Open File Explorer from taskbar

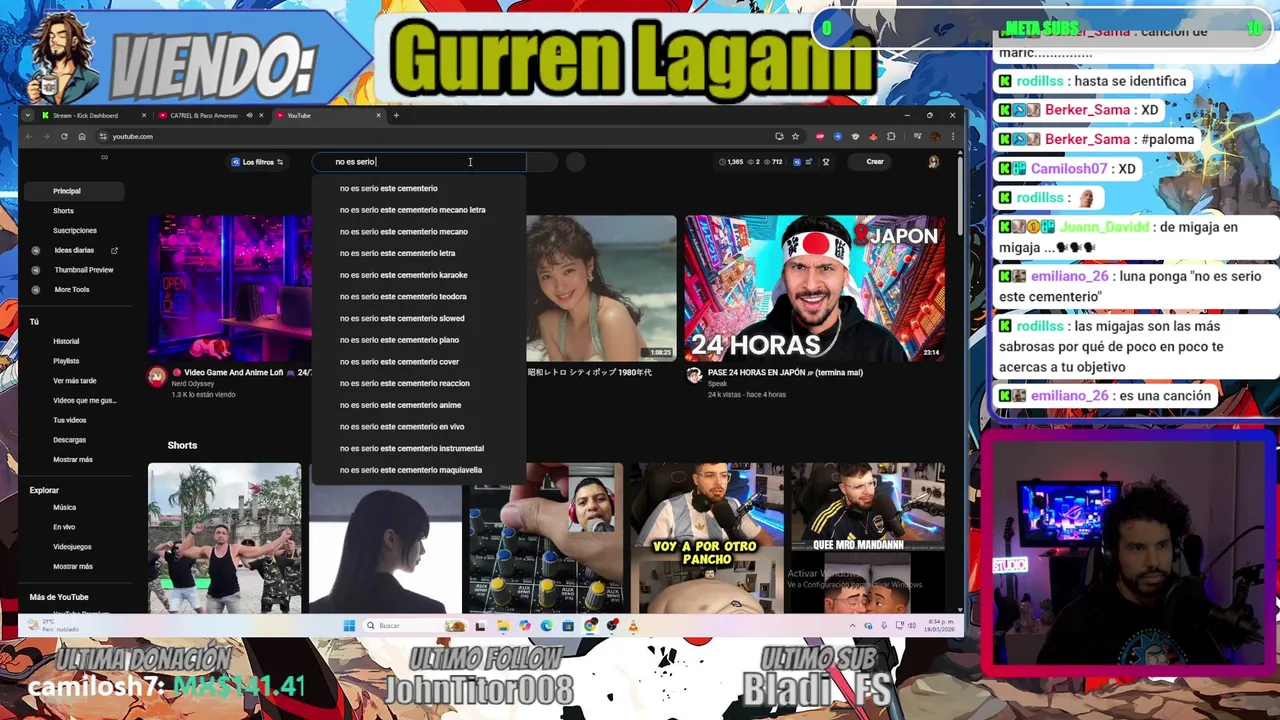[x=502, y=626]
